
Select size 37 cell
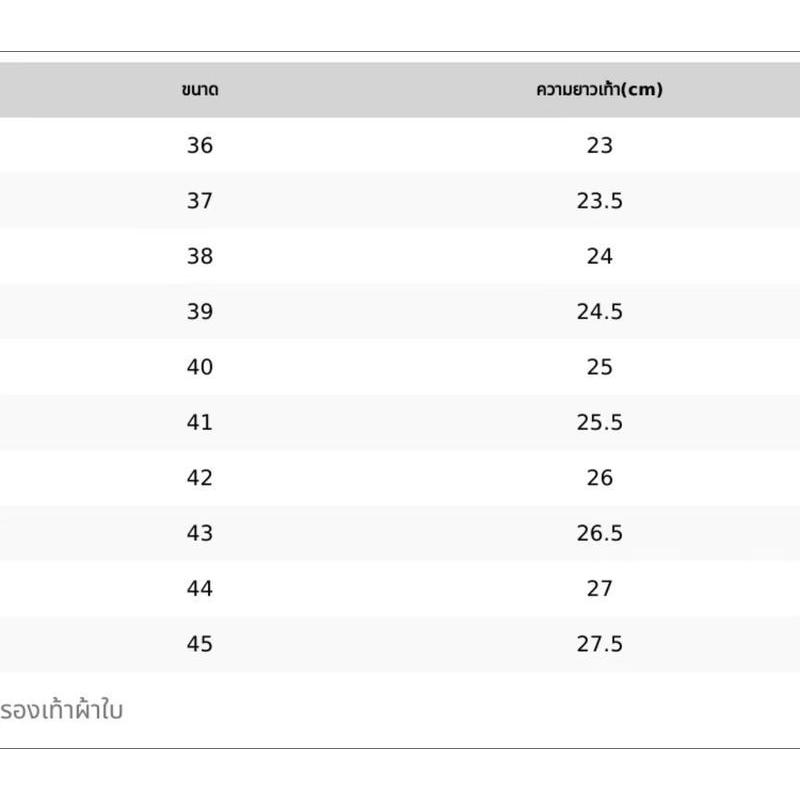coord(200,201)
